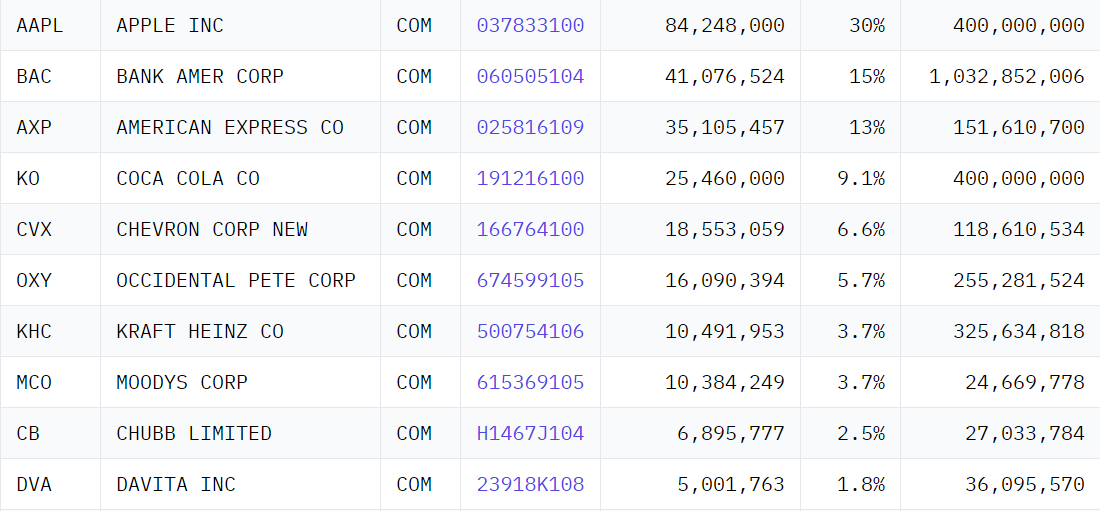Click OCCIDENTAL PETE CORP name
This screenshot has width=1100, height=511.
pyautogui.click(x=236, y=280)
